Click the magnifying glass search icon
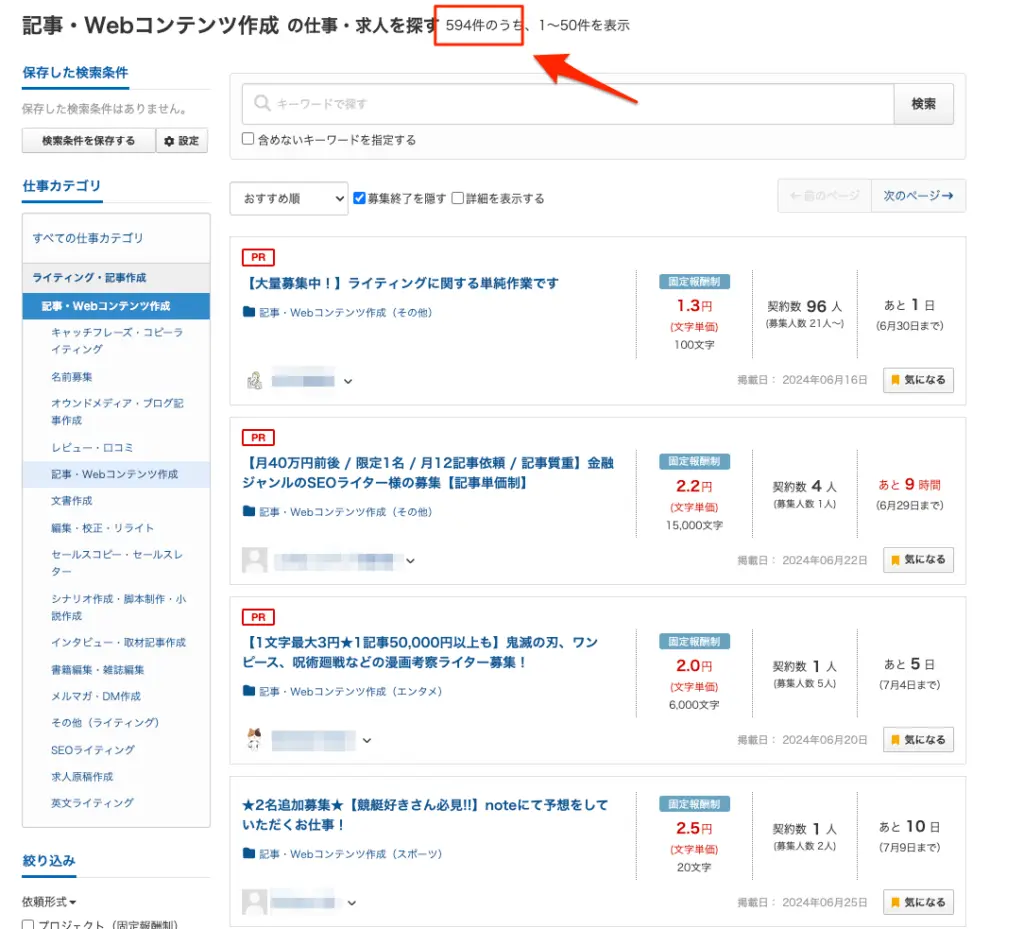 tap(263, 103)
